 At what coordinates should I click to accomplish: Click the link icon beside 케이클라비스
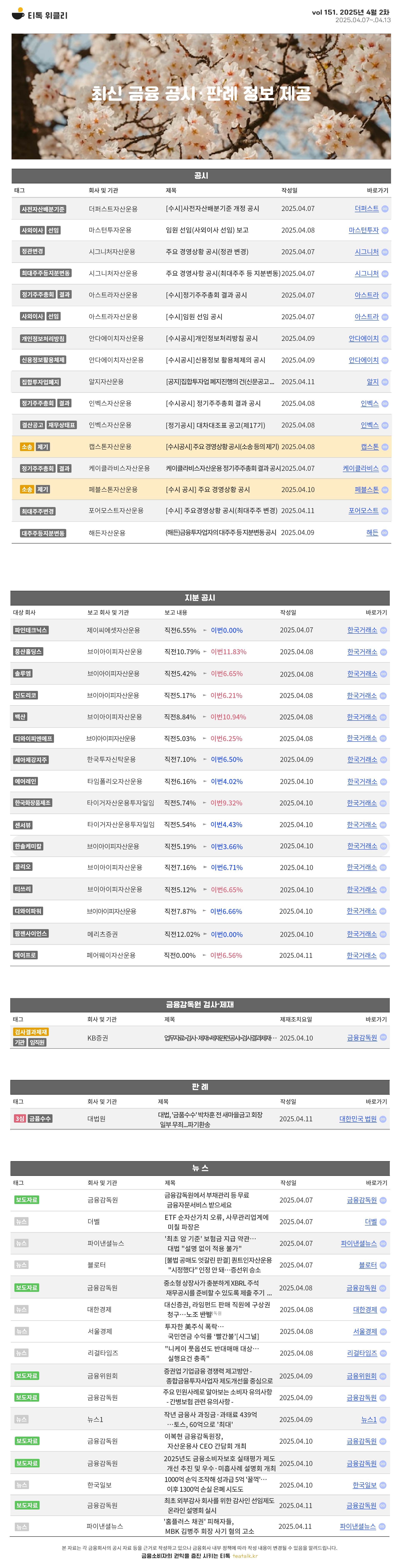[385, 469]
